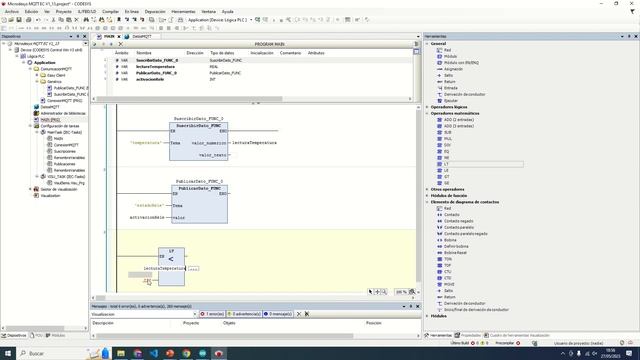Switch to the Propiedades bottom tab
The height and width of the screenshot is (360, 640).
click(468, 336)
